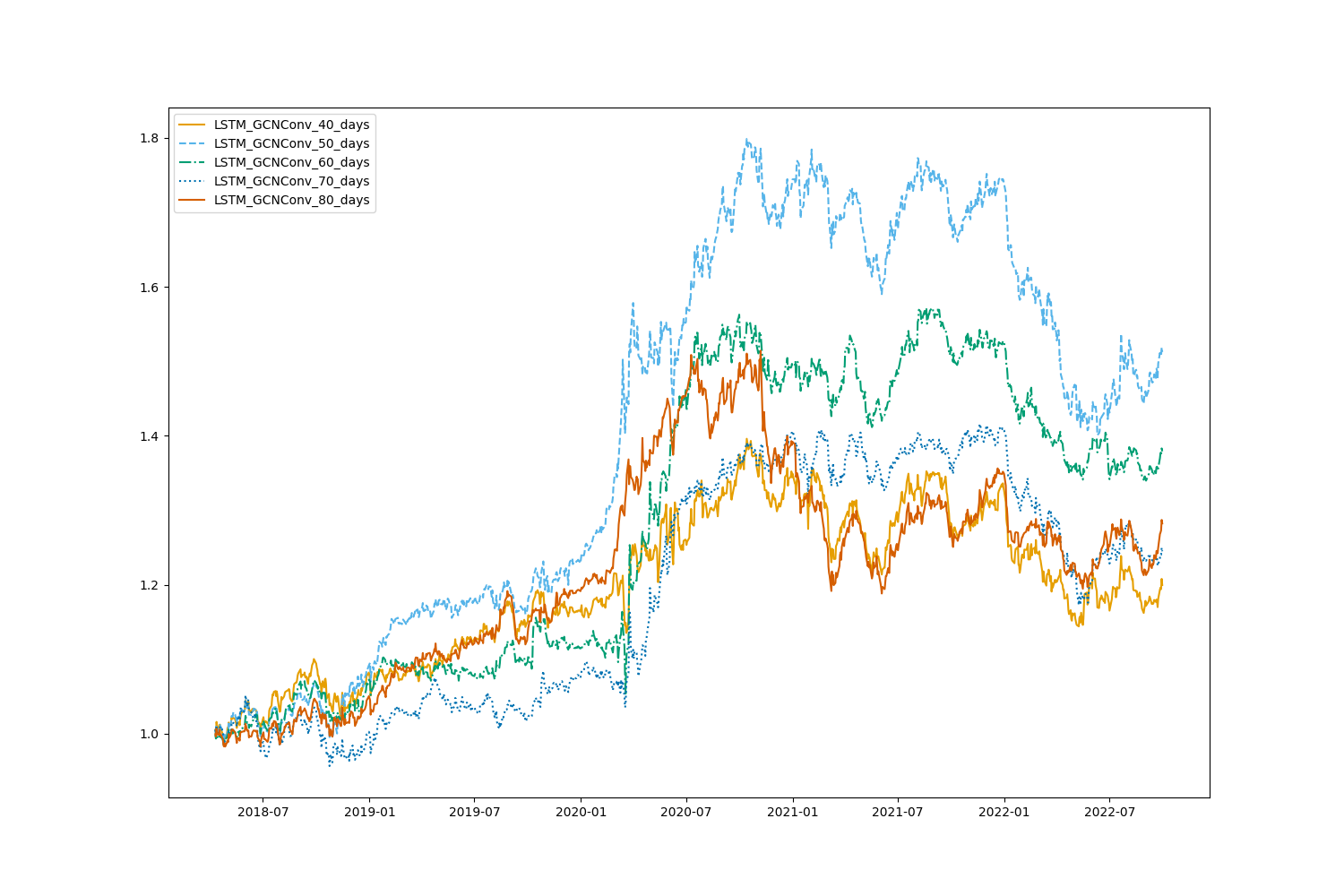
Task: Select the 2021-07 x-axis date label
Action: tap(897, 812)
